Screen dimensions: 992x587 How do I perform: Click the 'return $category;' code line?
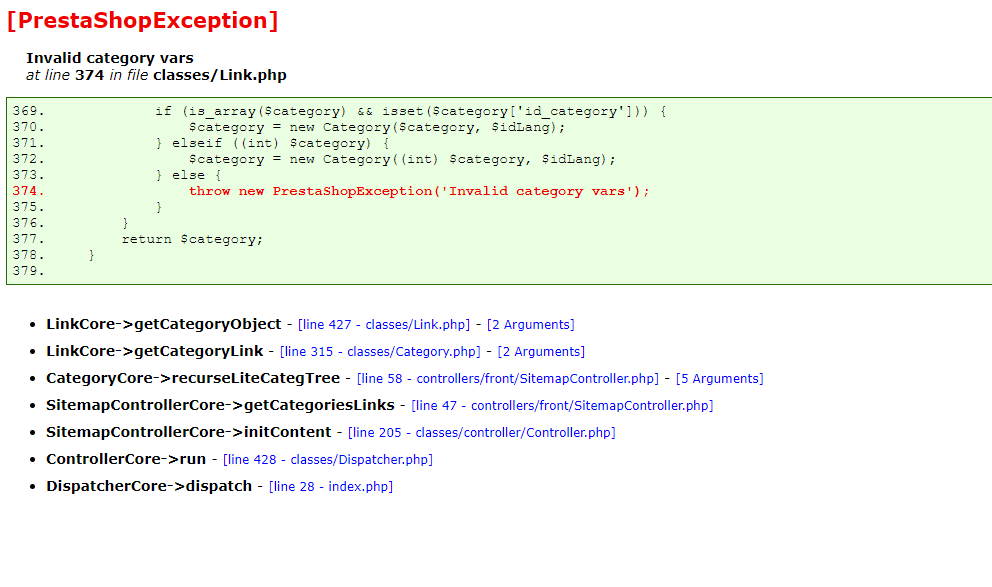(192, 239)
